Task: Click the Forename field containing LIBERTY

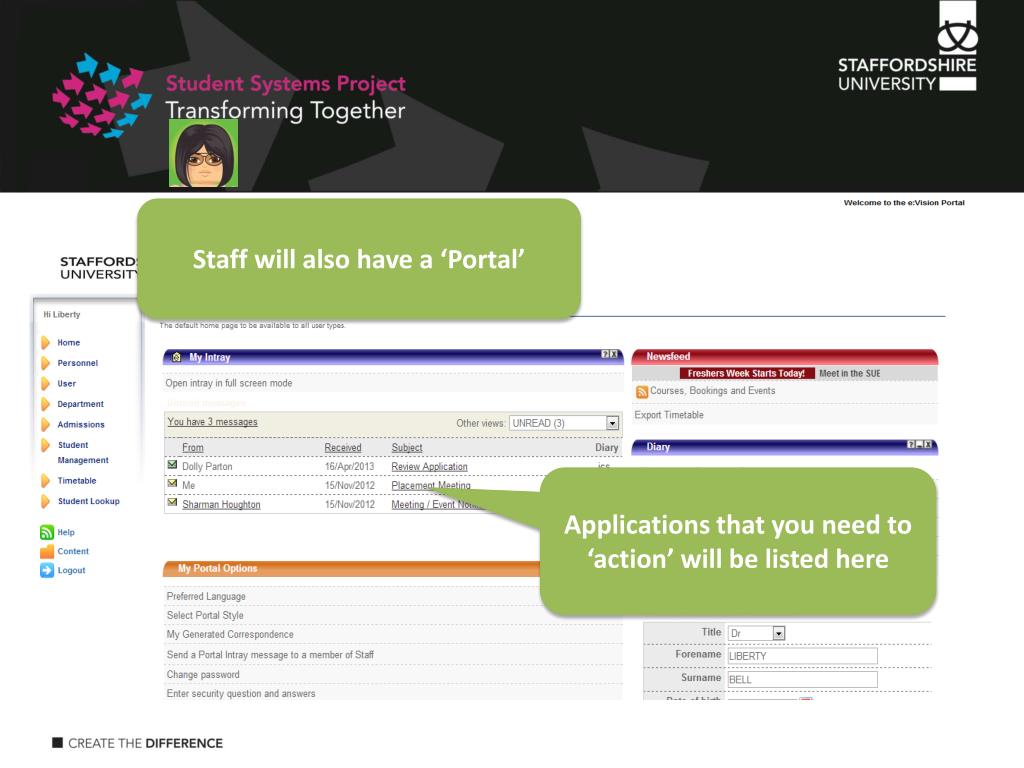Action: (803, 656)
